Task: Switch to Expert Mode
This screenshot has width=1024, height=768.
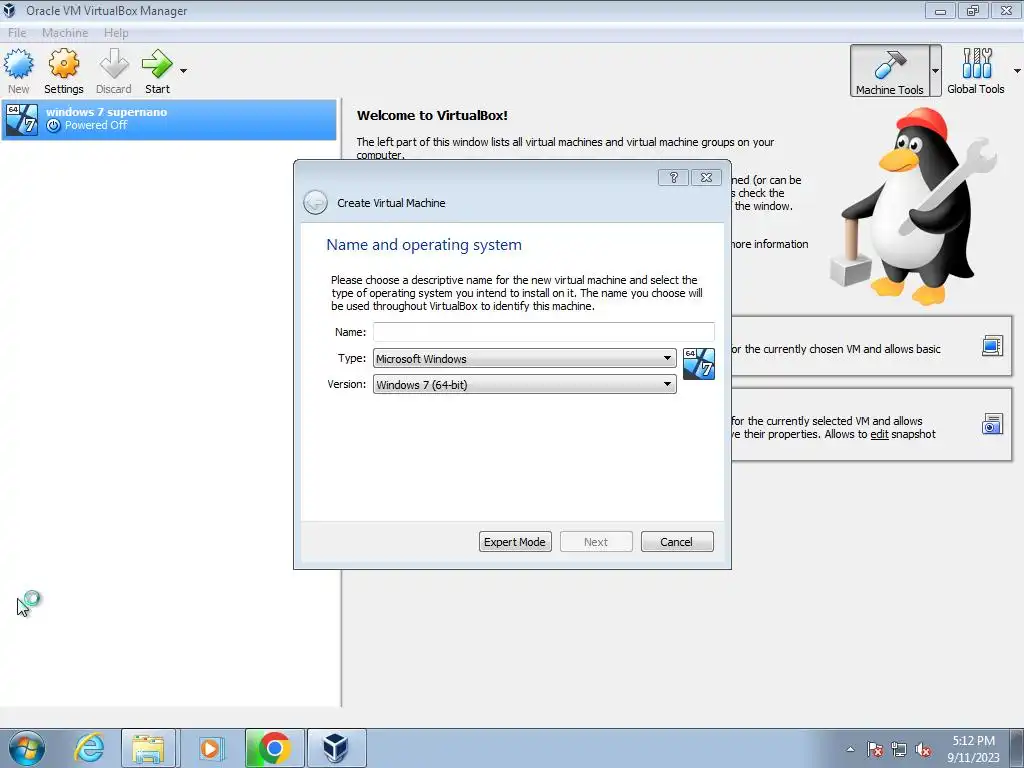Action: (x=515, y=541)
